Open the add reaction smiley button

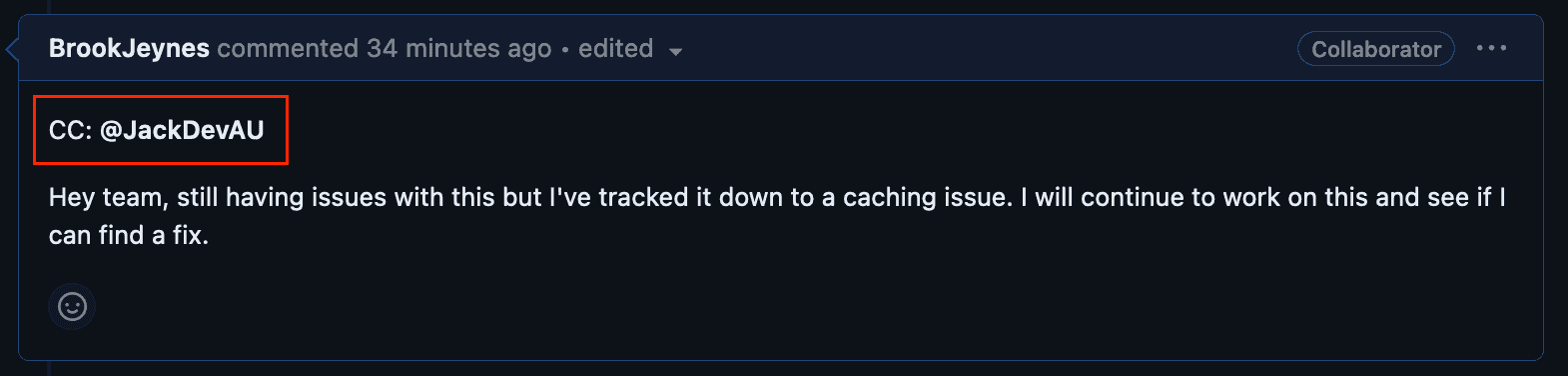[x=72, y=306]
